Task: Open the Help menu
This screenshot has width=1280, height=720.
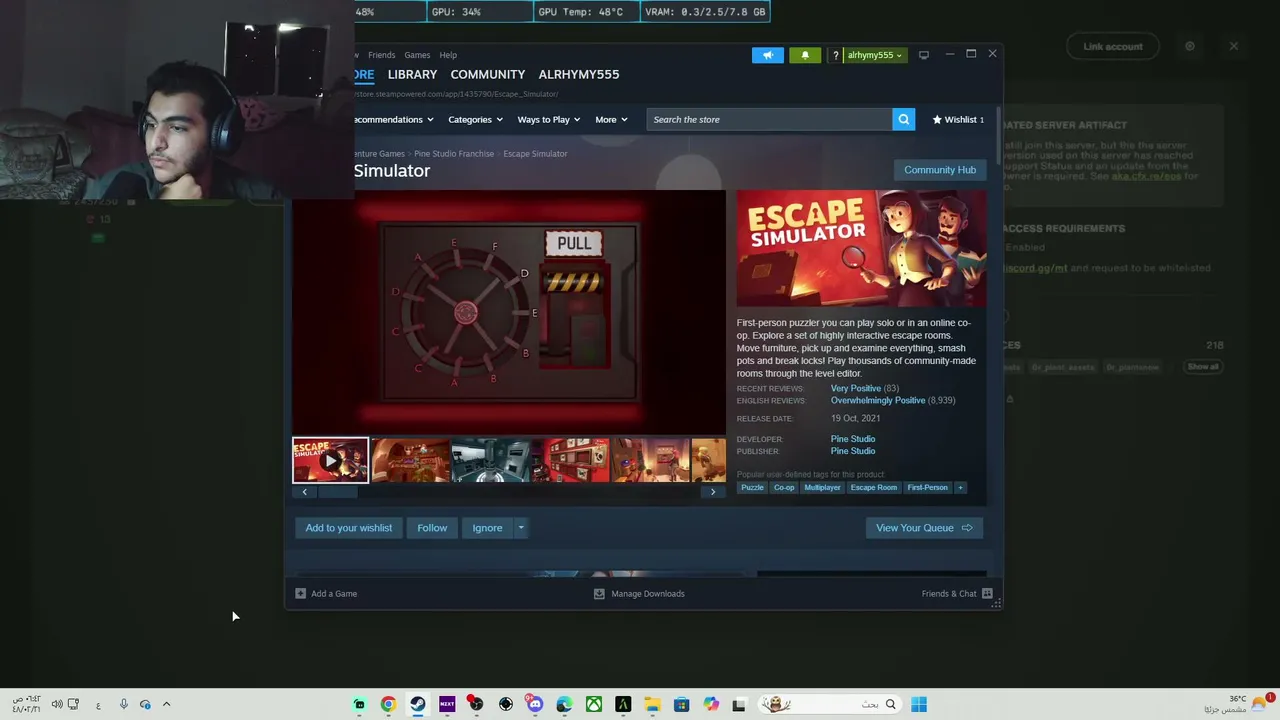Action: point(448,55)
